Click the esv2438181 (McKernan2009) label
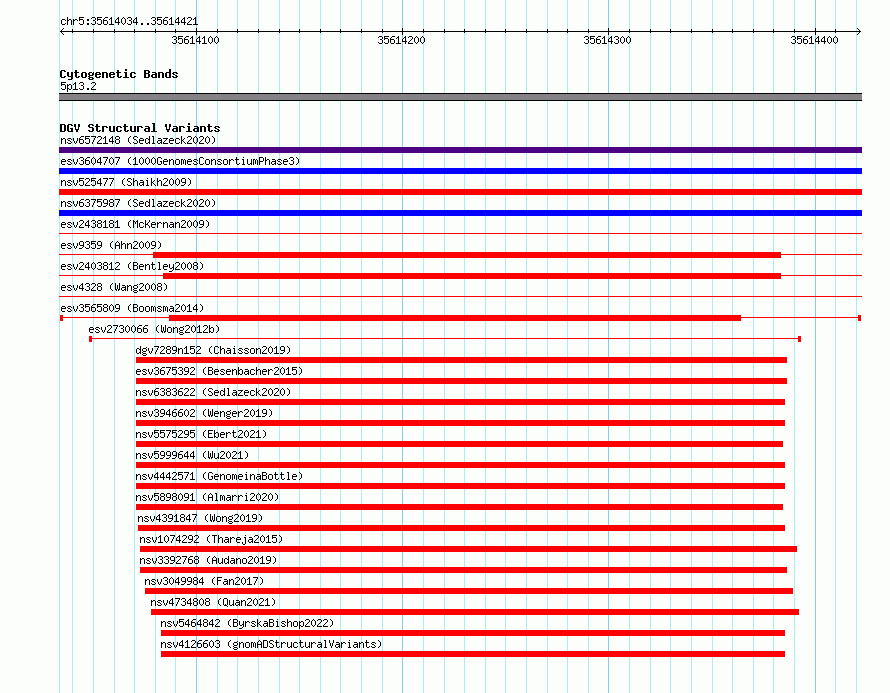 135,224
